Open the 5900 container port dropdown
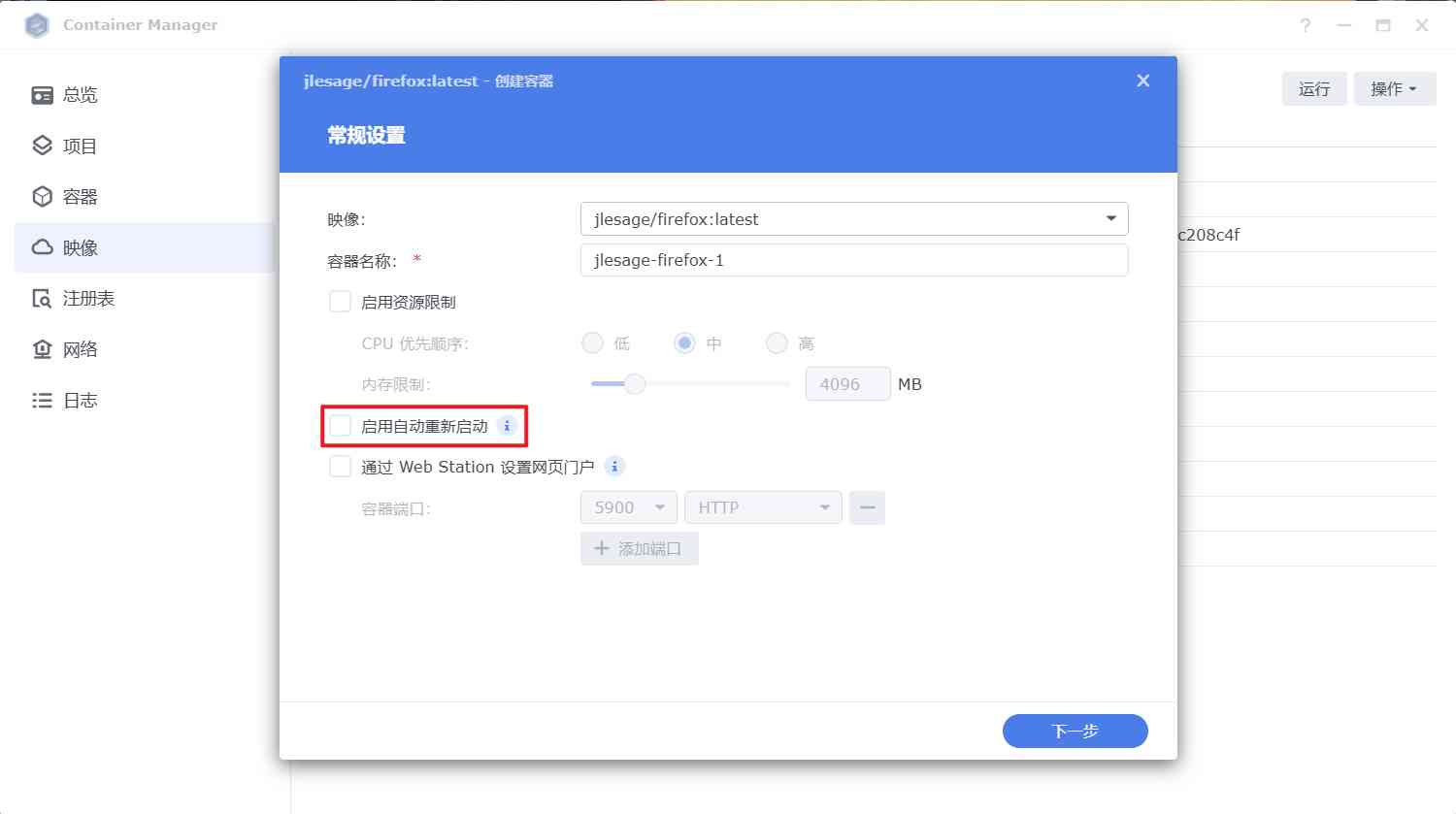This screenshot has width=1456, height=814. (628, 507)
